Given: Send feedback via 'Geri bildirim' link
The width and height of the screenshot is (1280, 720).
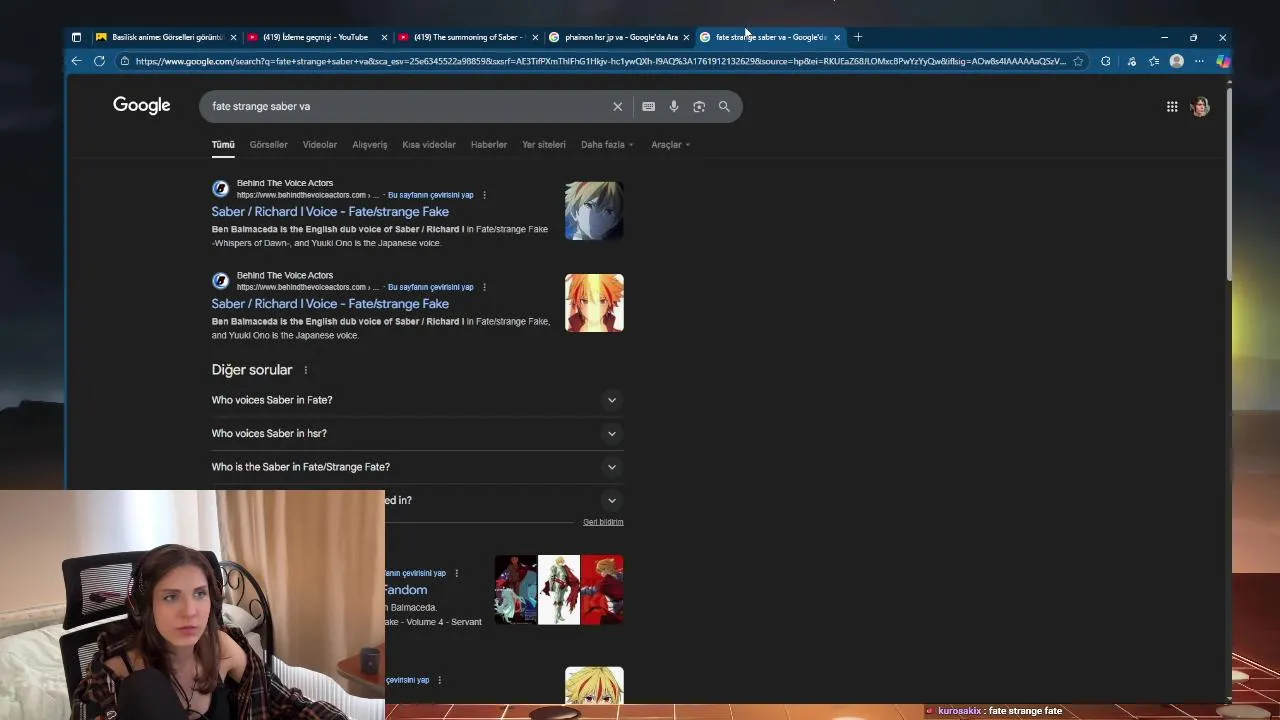Looking at the screenshot, I should coord(603,522).
